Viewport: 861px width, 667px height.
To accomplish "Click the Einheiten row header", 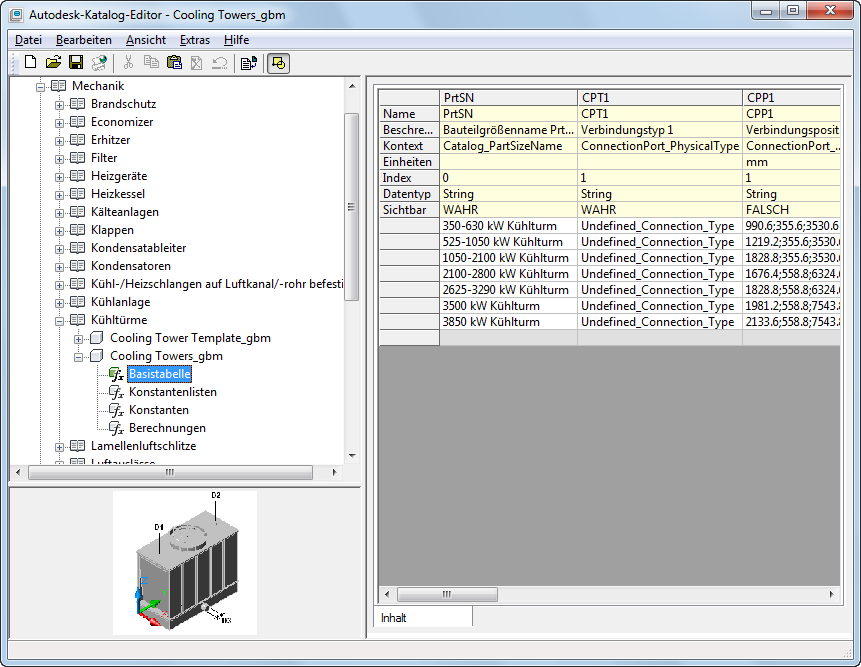I will coord(409,162).
